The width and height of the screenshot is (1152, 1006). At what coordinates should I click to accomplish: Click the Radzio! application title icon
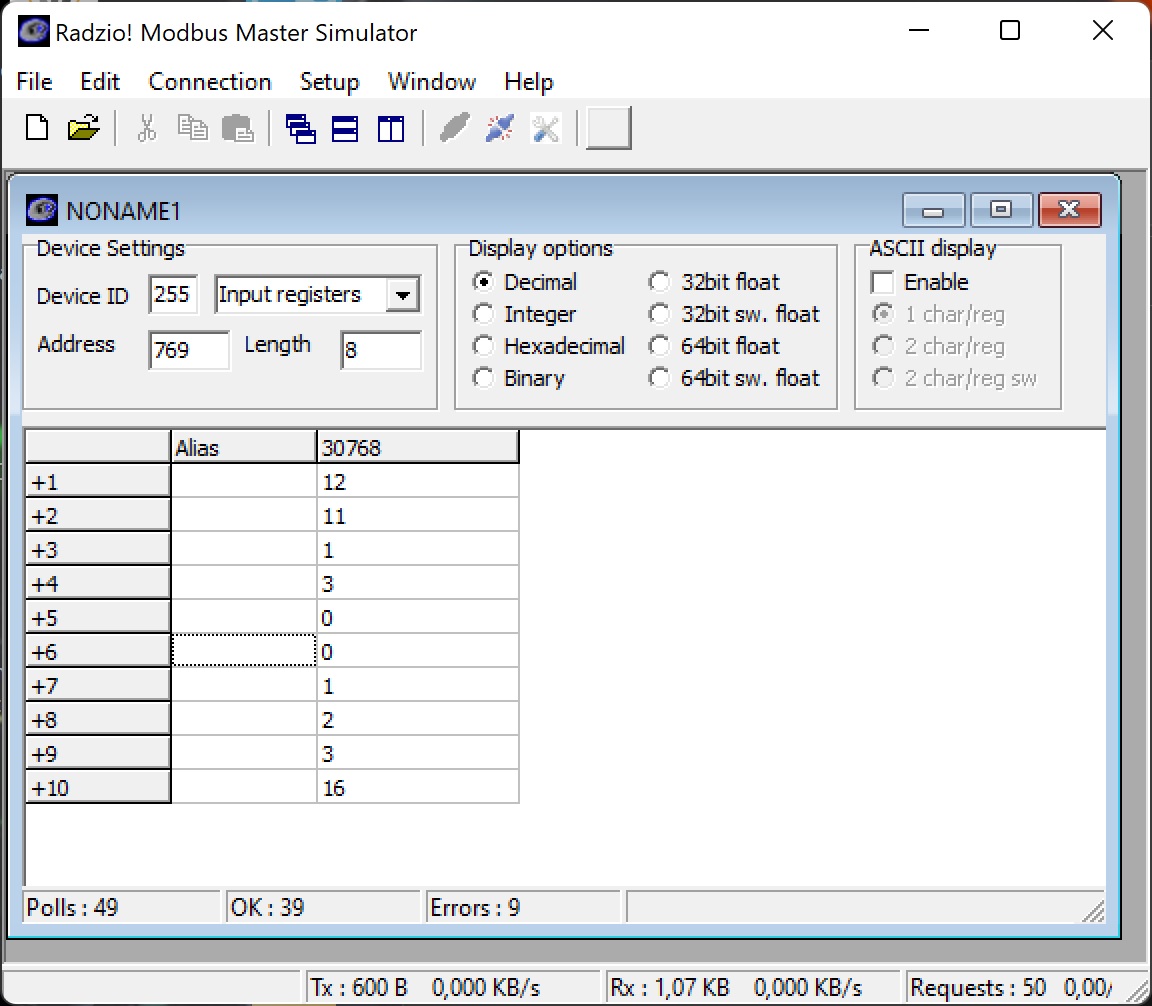(x=34, y=32)
